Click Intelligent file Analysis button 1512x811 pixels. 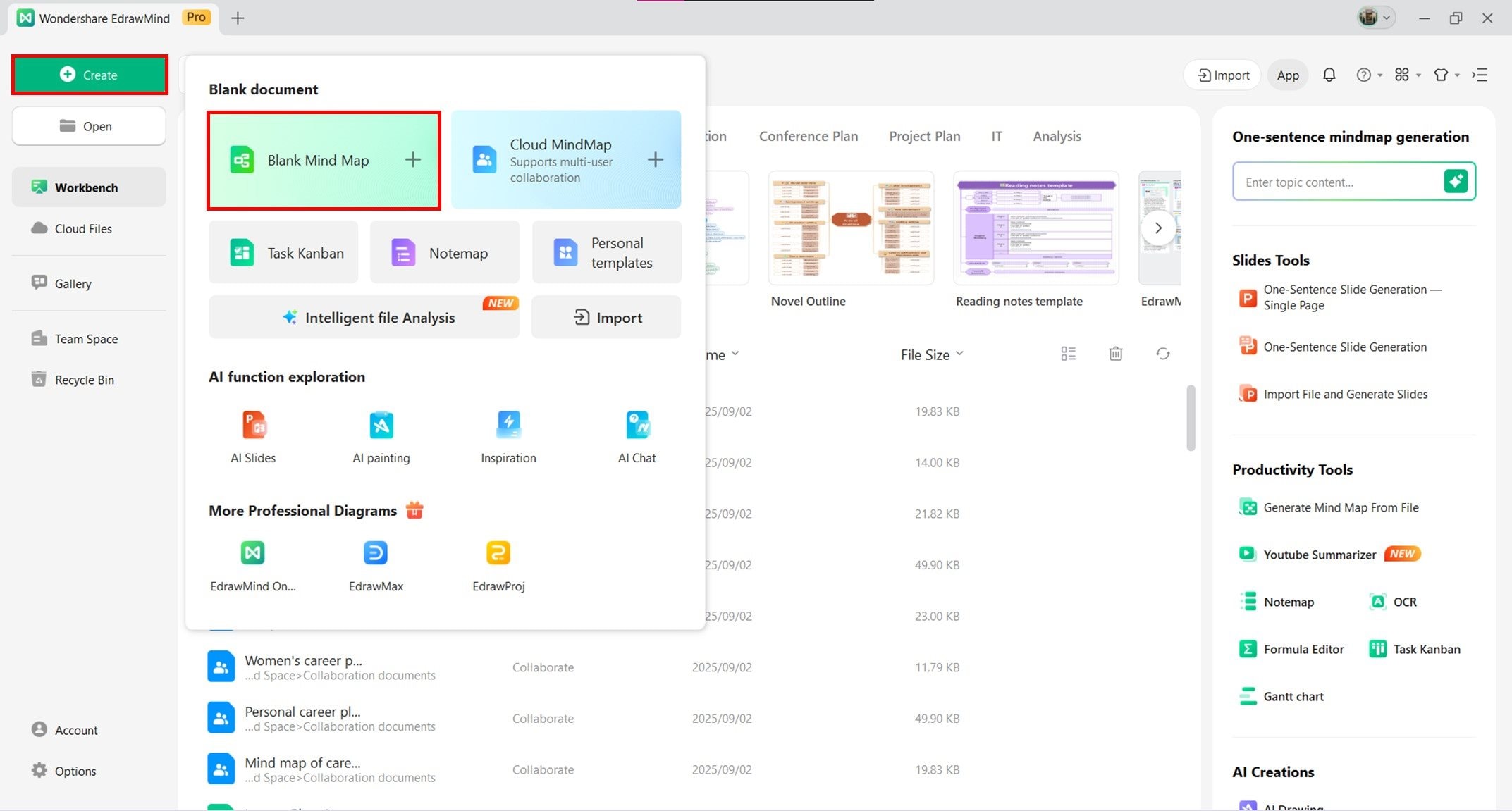point(364,317)
